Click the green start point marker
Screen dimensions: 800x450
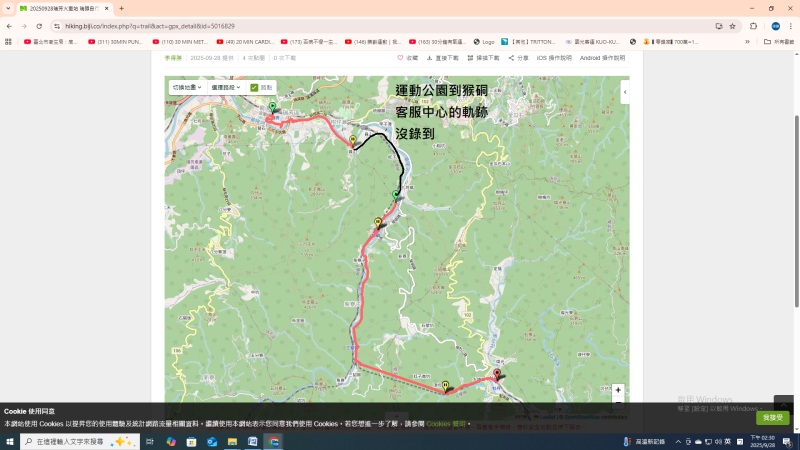(x=272, y=106)
